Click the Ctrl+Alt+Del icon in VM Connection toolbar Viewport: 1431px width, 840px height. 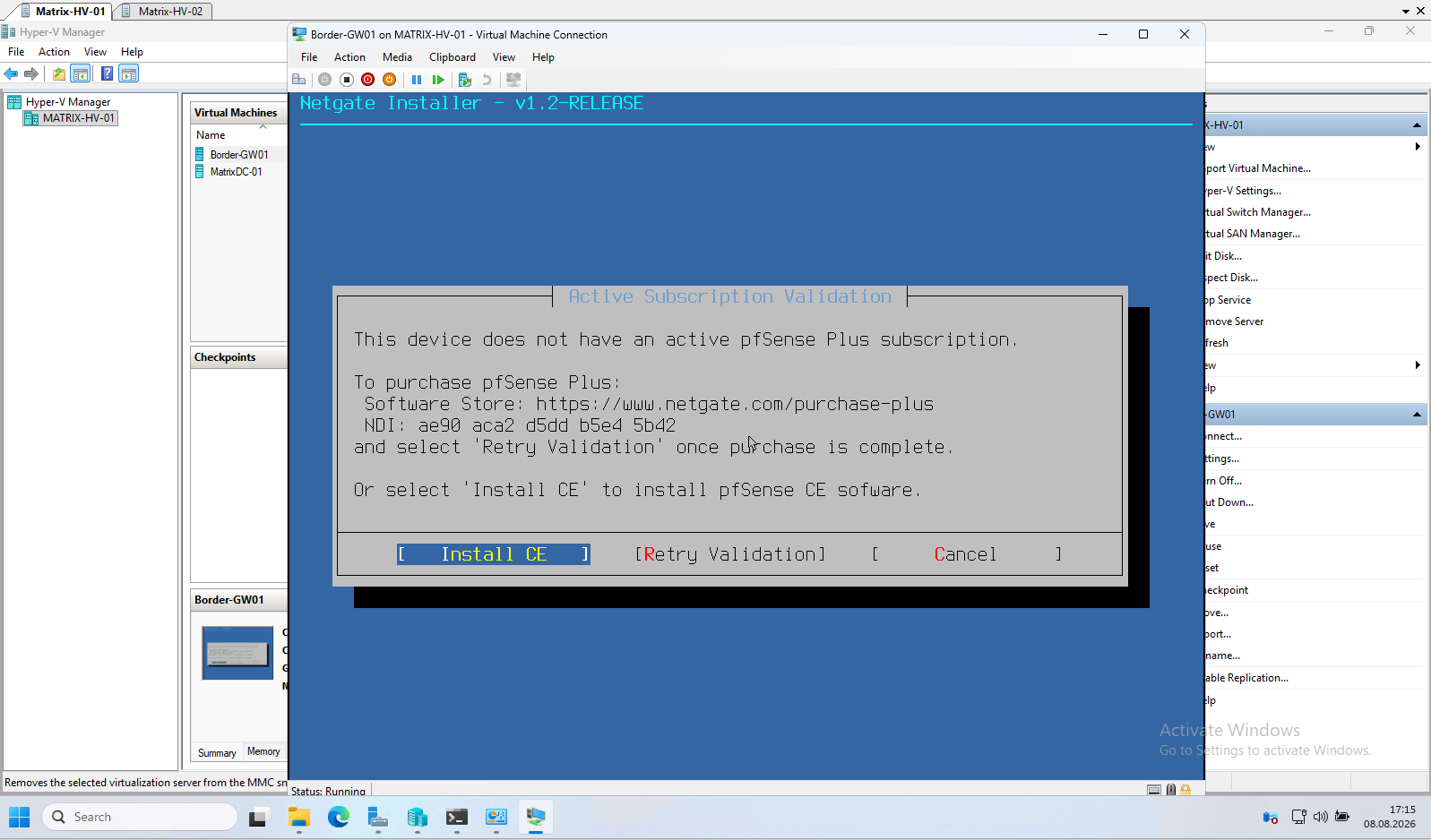299,80
